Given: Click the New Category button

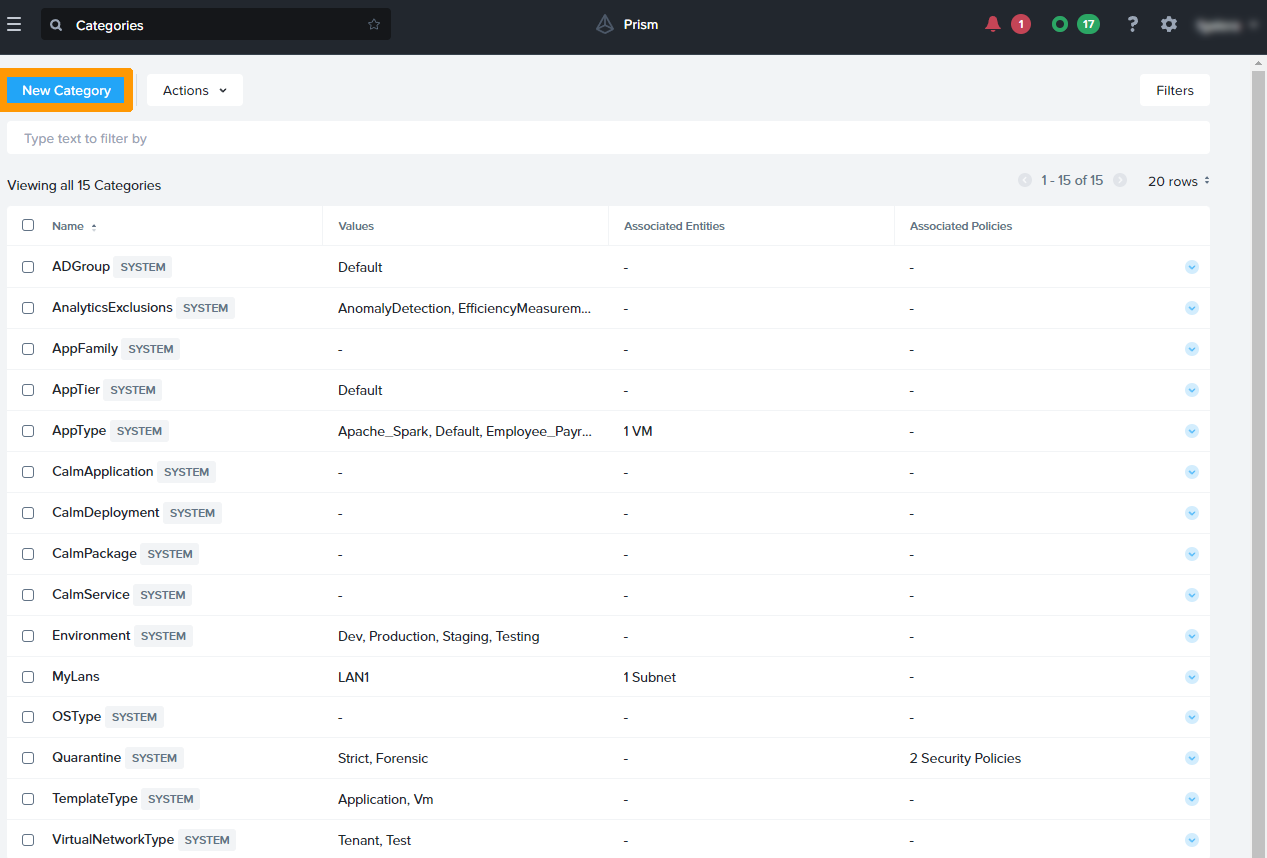Looking at the screenshot, I should click(x=66, y=90).
